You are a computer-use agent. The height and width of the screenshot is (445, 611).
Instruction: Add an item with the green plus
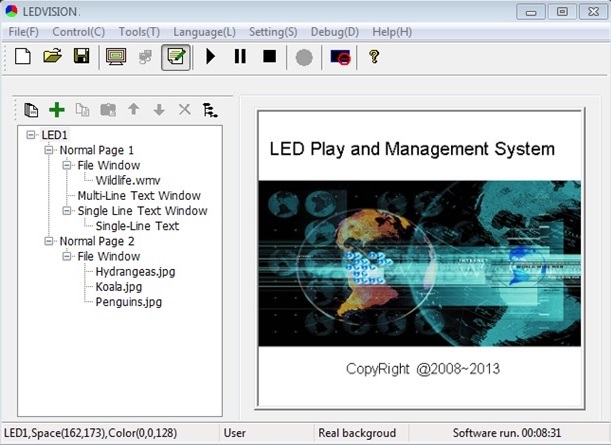57,110
